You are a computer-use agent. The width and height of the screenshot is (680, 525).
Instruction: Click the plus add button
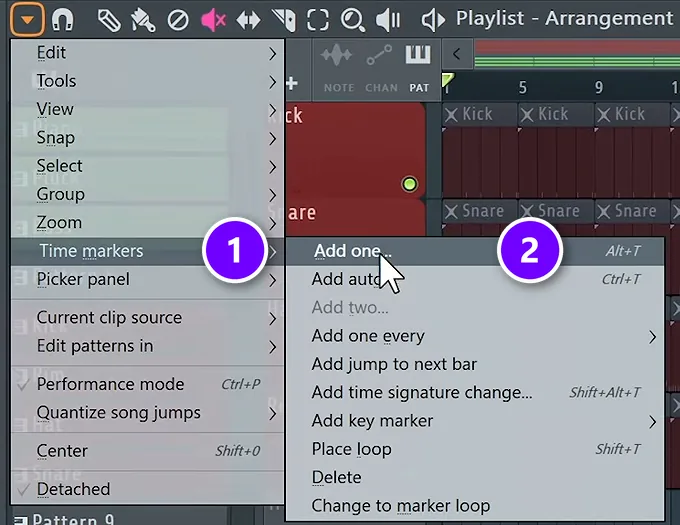coord(292,83)
